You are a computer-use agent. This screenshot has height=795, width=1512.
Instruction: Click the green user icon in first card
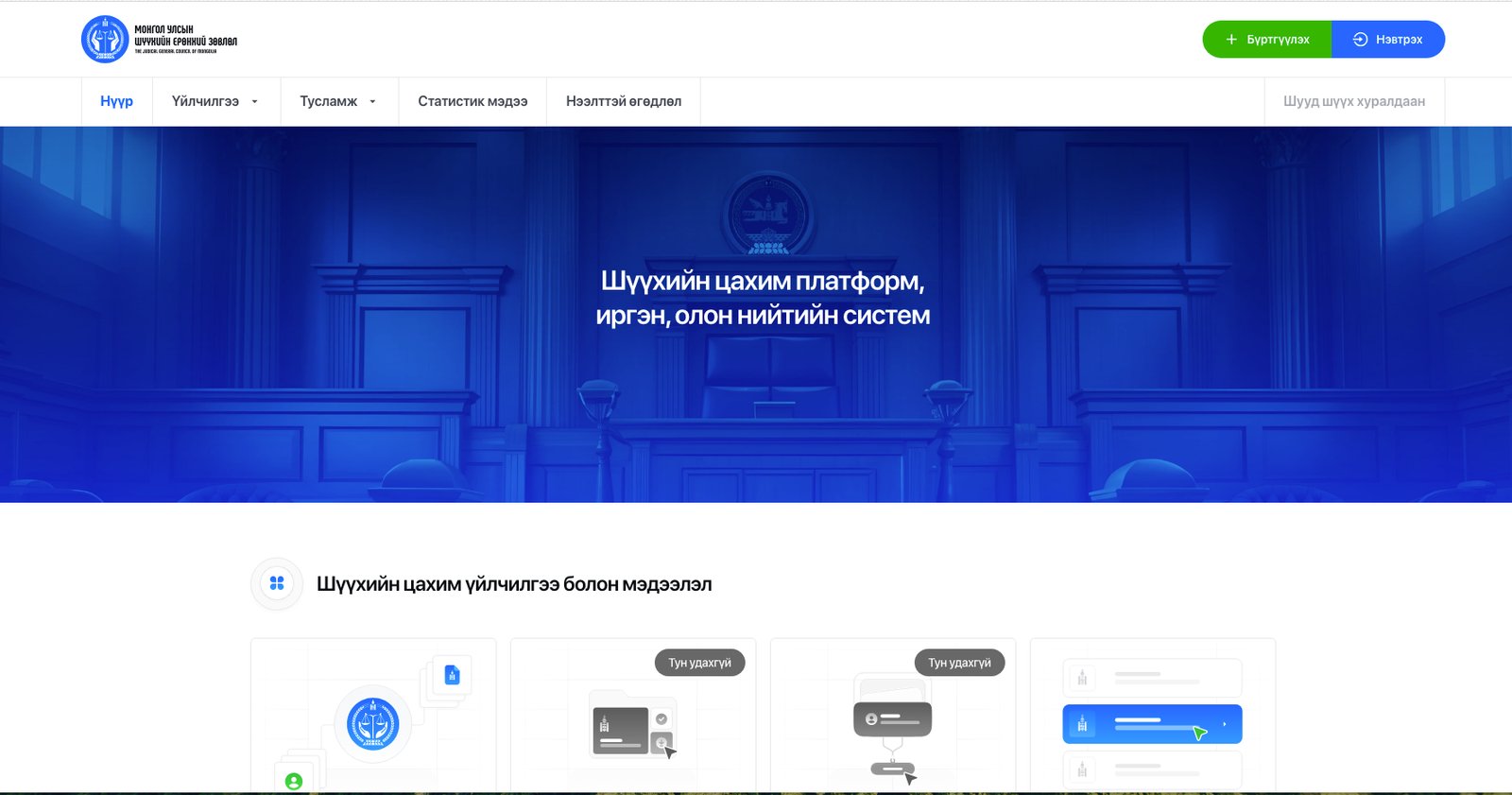pos(294,782)
